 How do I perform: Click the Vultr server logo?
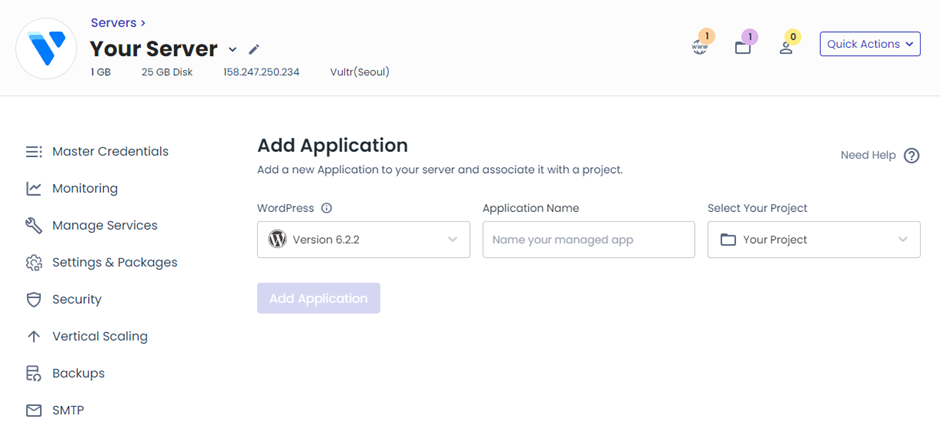(x=48, y=48)
